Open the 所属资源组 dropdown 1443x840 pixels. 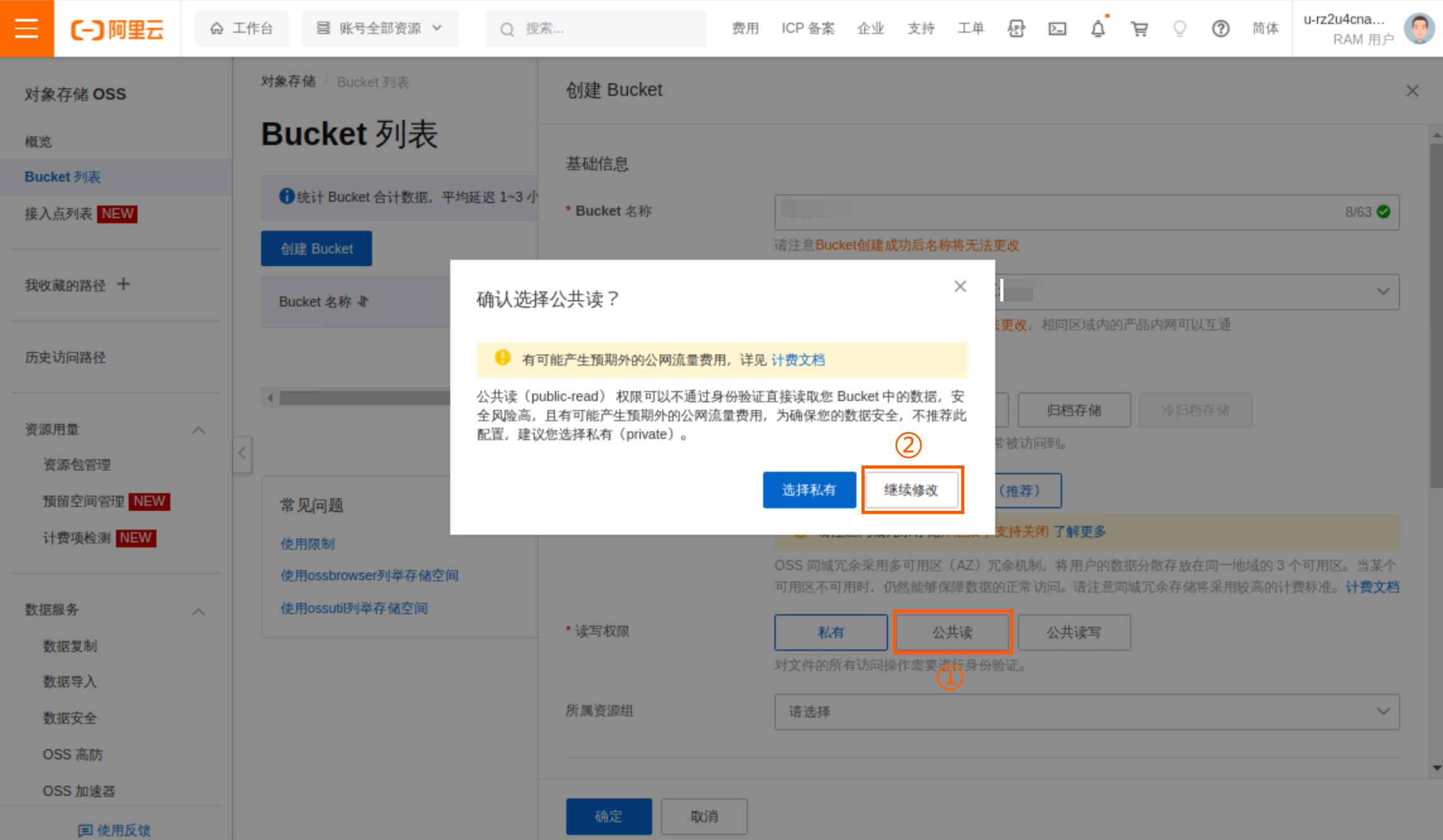(1086, 711)
